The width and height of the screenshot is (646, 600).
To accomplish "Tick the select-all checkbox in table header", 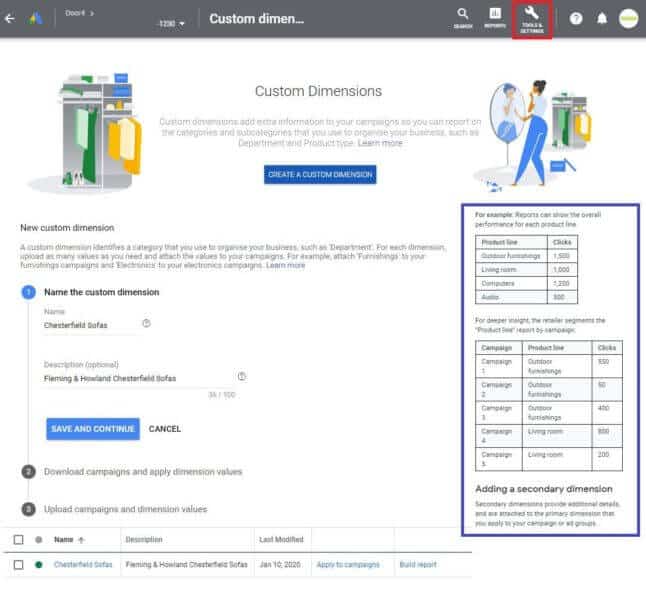I will pos(19,540).
